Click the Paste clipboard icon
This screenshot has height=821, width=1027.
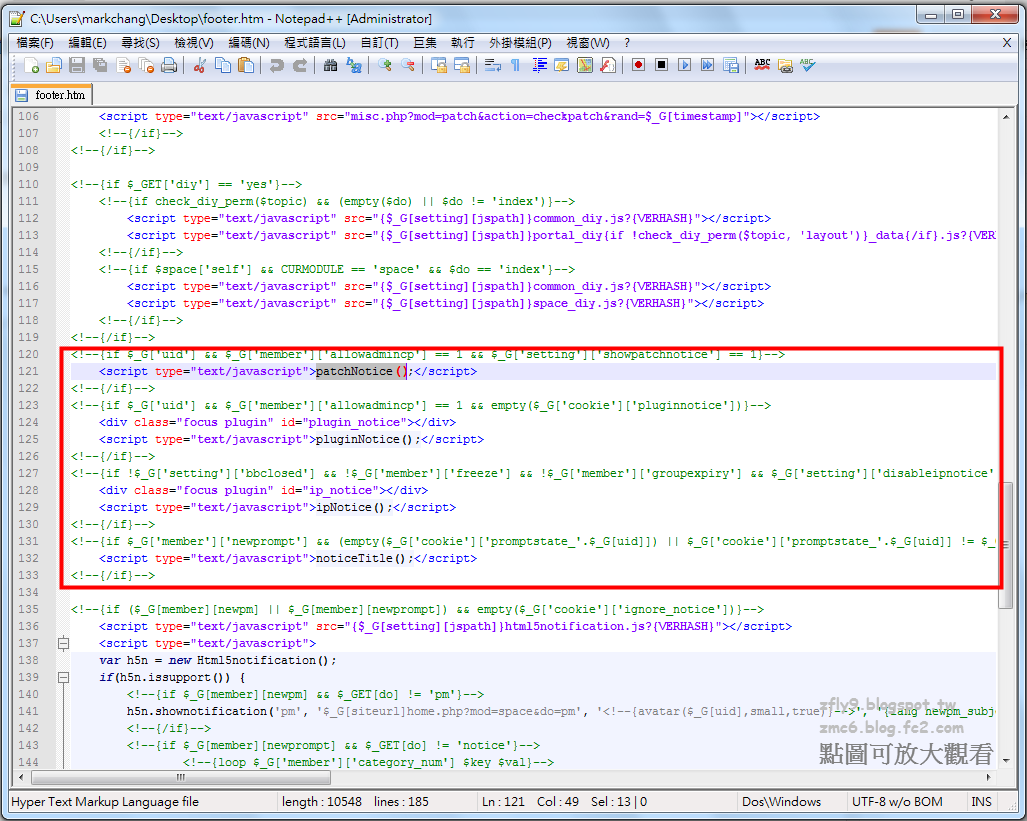click(246, 65)
